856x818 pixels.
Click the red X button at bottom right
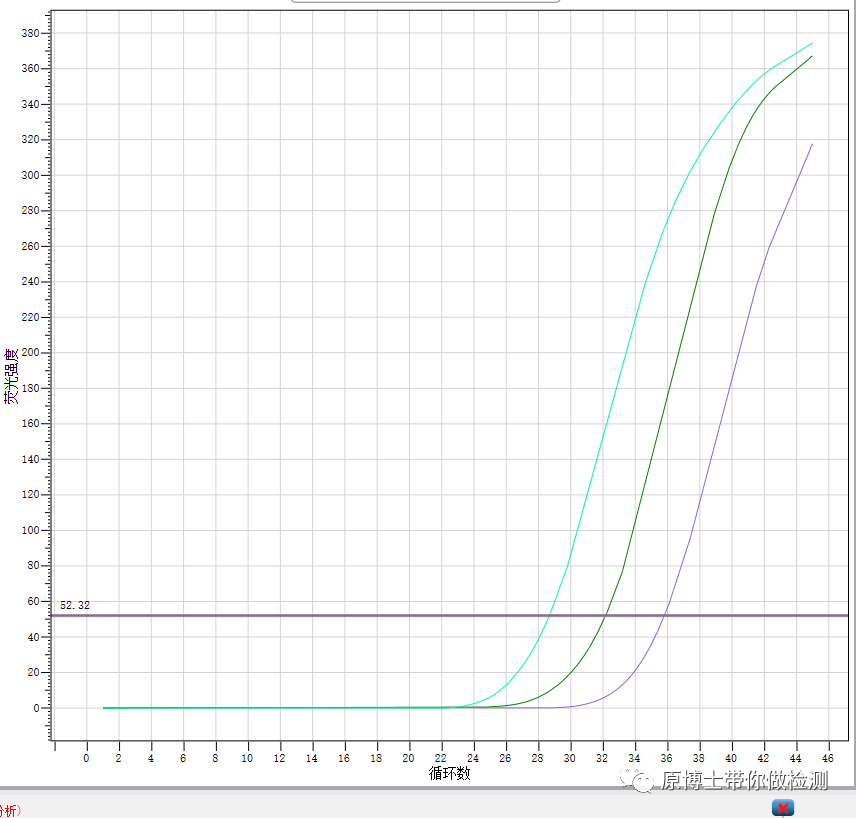(783, 807)
